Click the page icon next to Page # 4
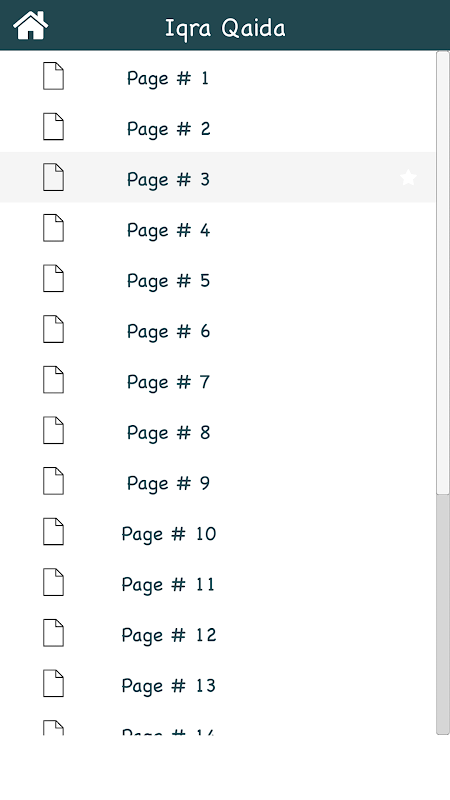450x800 pixels. 54,228
